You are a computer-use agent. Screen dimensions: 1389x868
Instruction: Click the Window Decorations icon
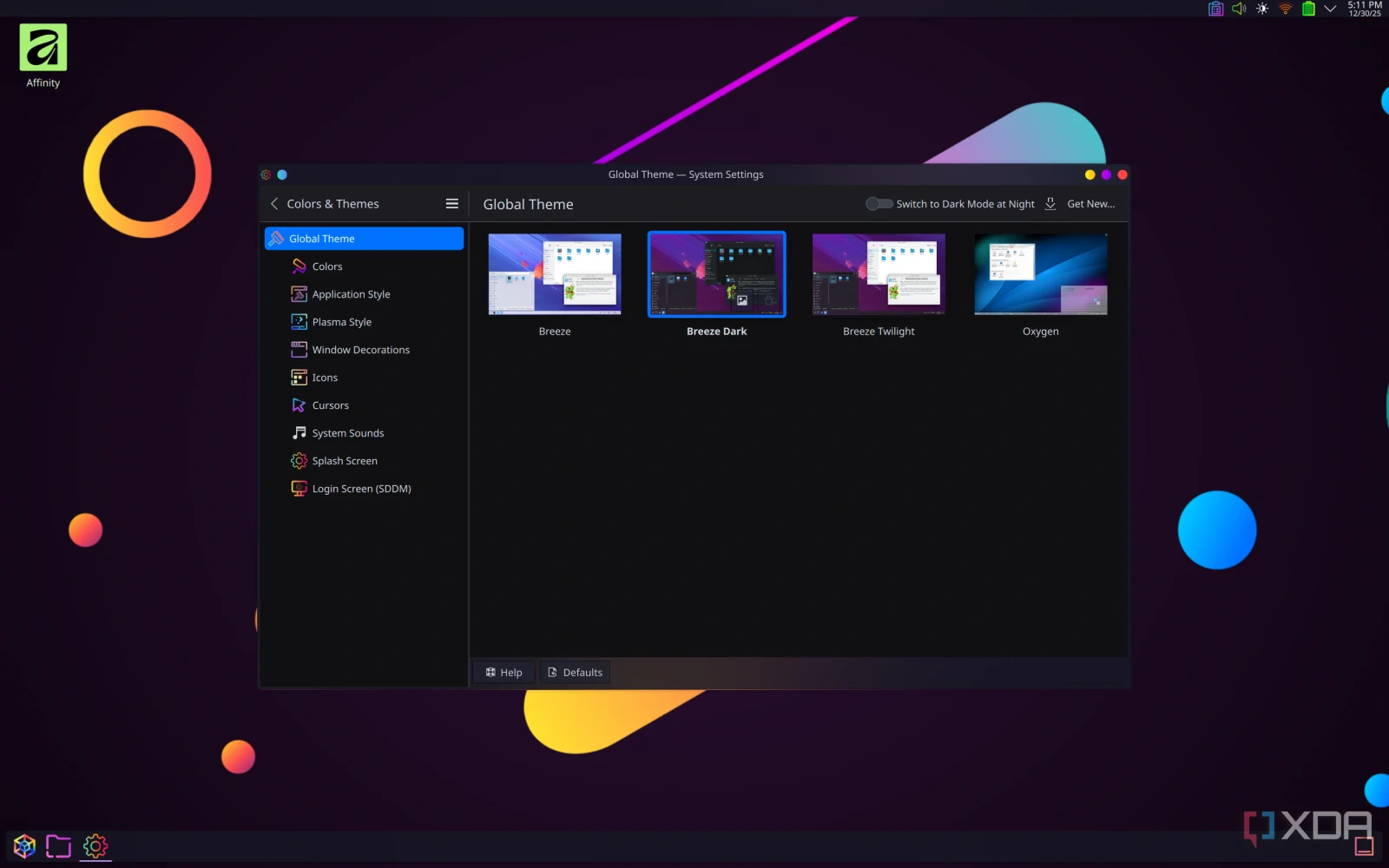299,349
